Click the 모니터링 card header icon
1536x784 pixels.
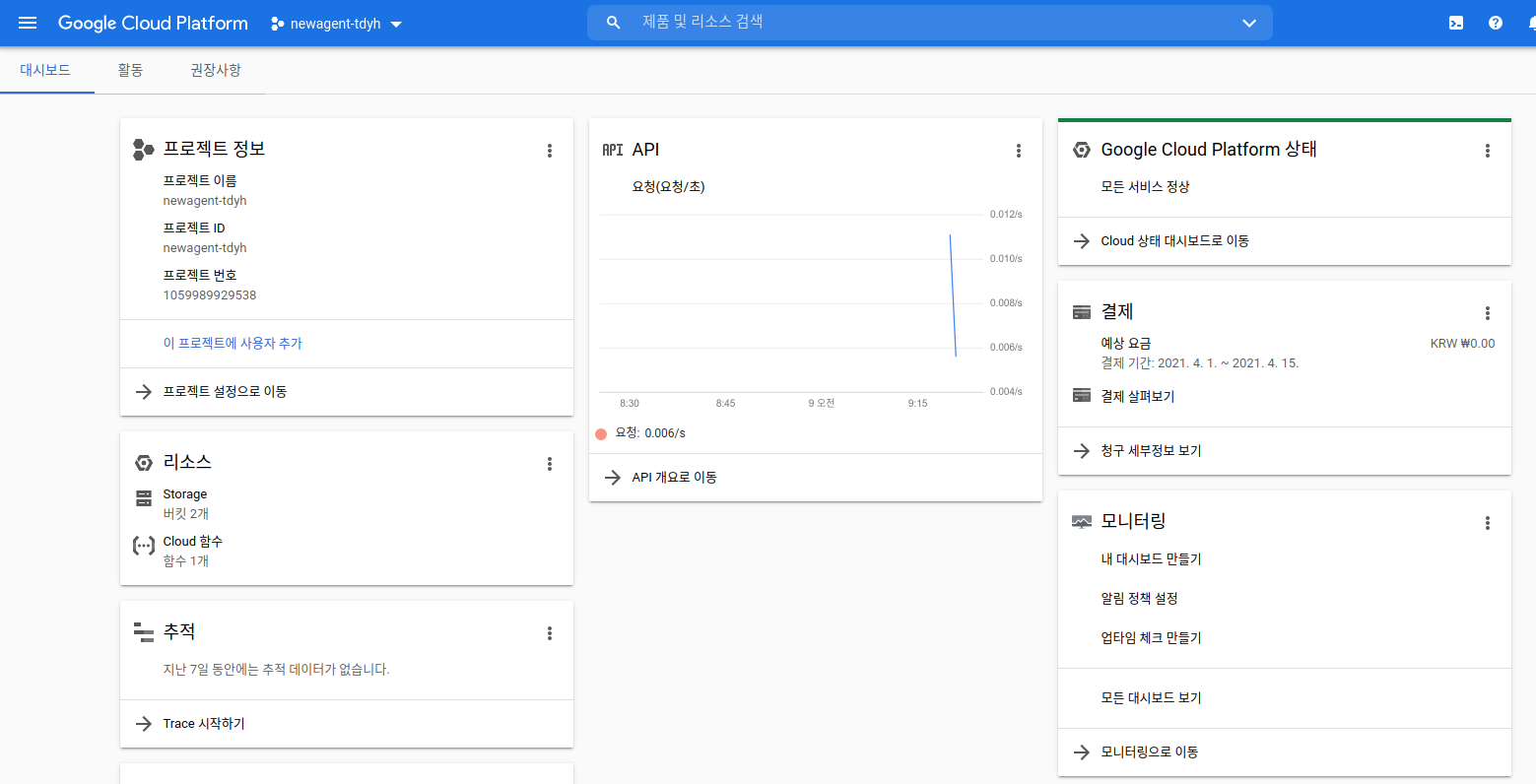(x=1082, y=522)
